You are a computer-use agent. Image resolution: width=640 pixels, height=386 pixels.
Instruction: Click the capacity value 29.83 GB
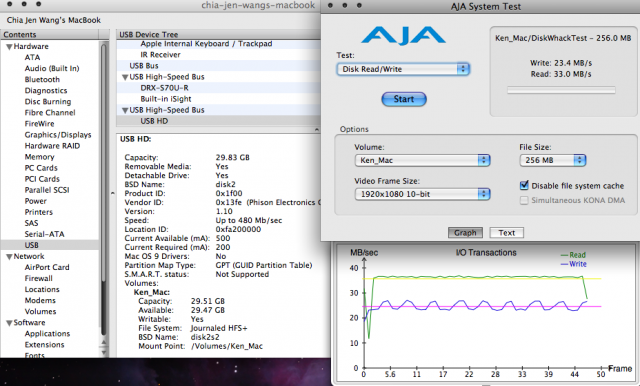pyautogui.click(x=232, y=158)
